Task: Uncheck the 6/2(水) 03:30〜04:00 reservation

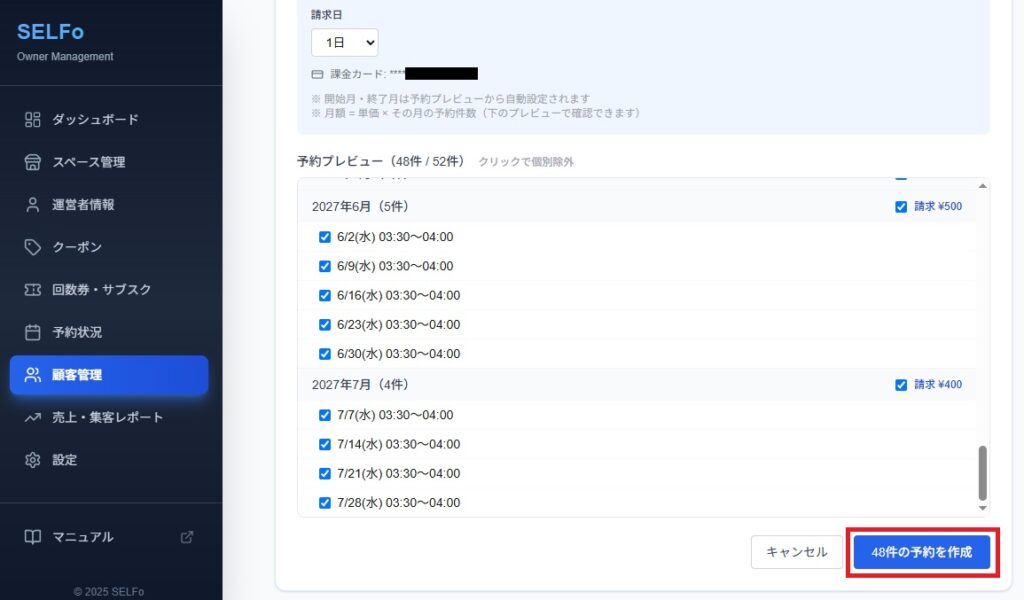Action: point(325,237)
